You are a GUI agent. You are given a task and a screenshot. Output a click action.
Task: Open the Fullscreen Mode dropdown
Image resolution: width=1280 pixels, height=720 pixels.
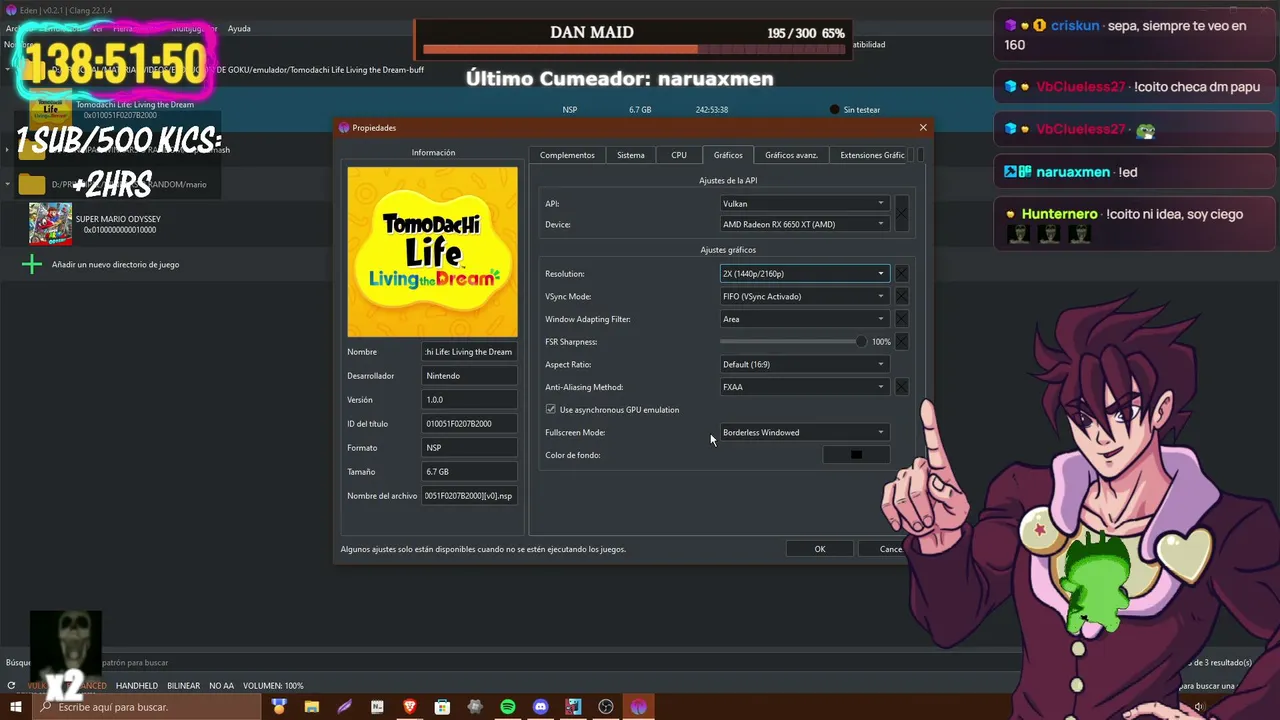tap(804, 432)
